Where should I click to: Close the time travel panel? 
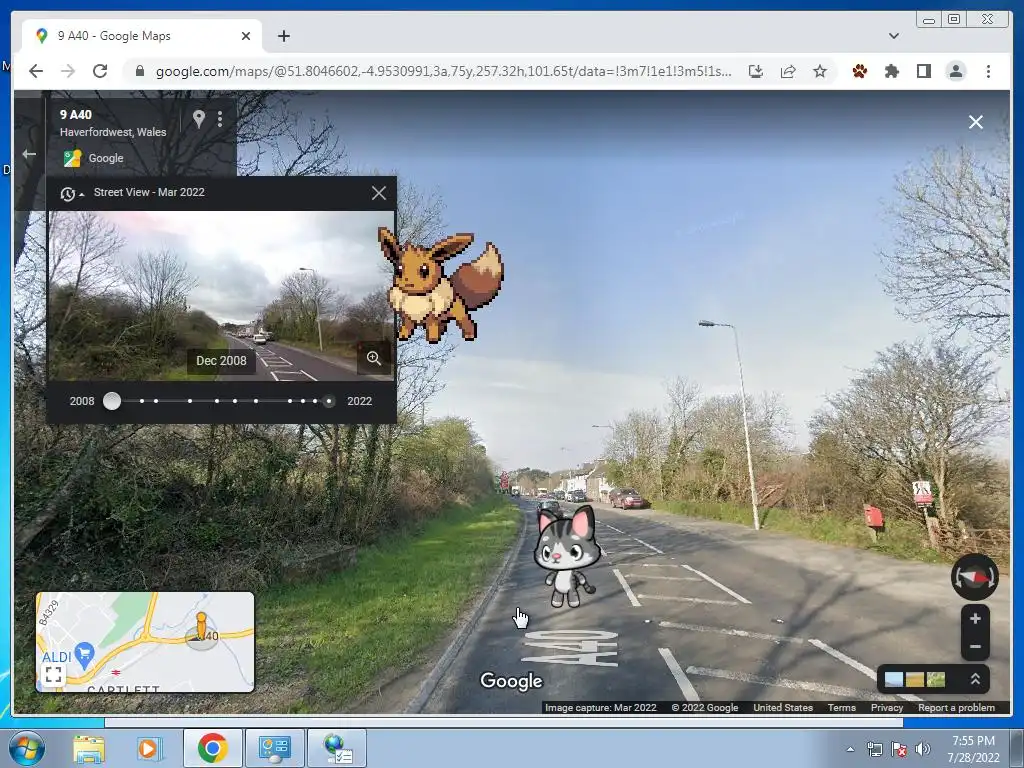(x=379, y=193)
